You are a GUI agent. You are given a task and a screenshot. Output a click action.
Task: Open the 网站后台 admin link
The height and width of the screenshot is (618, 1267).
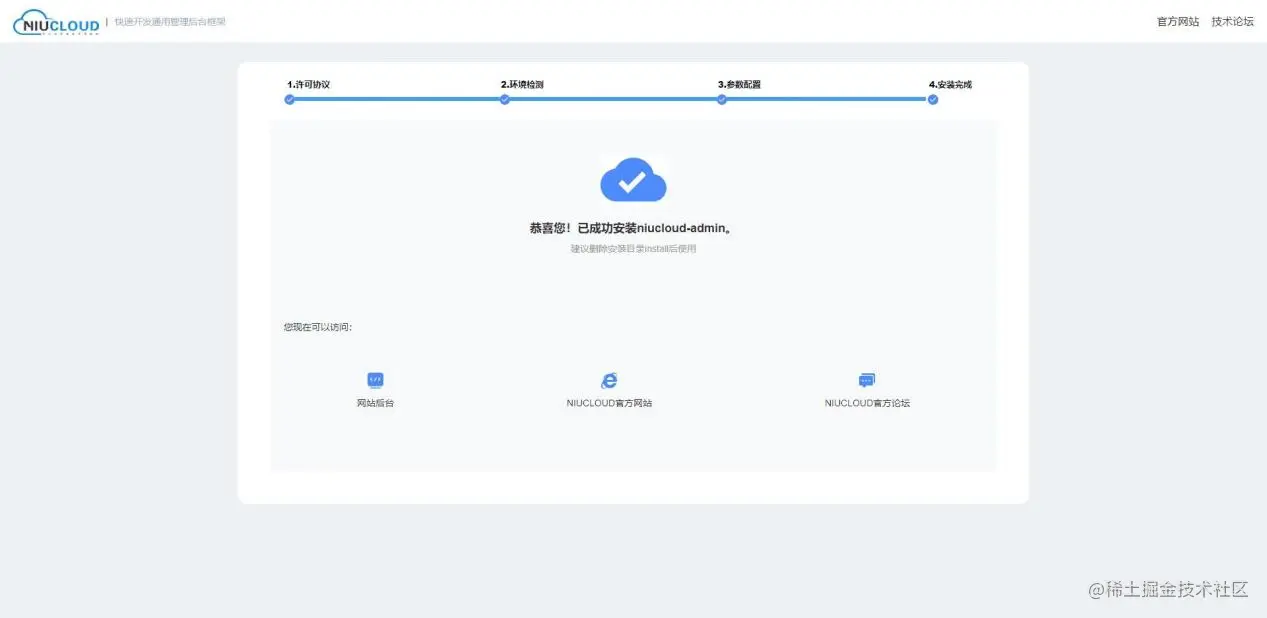375,403
